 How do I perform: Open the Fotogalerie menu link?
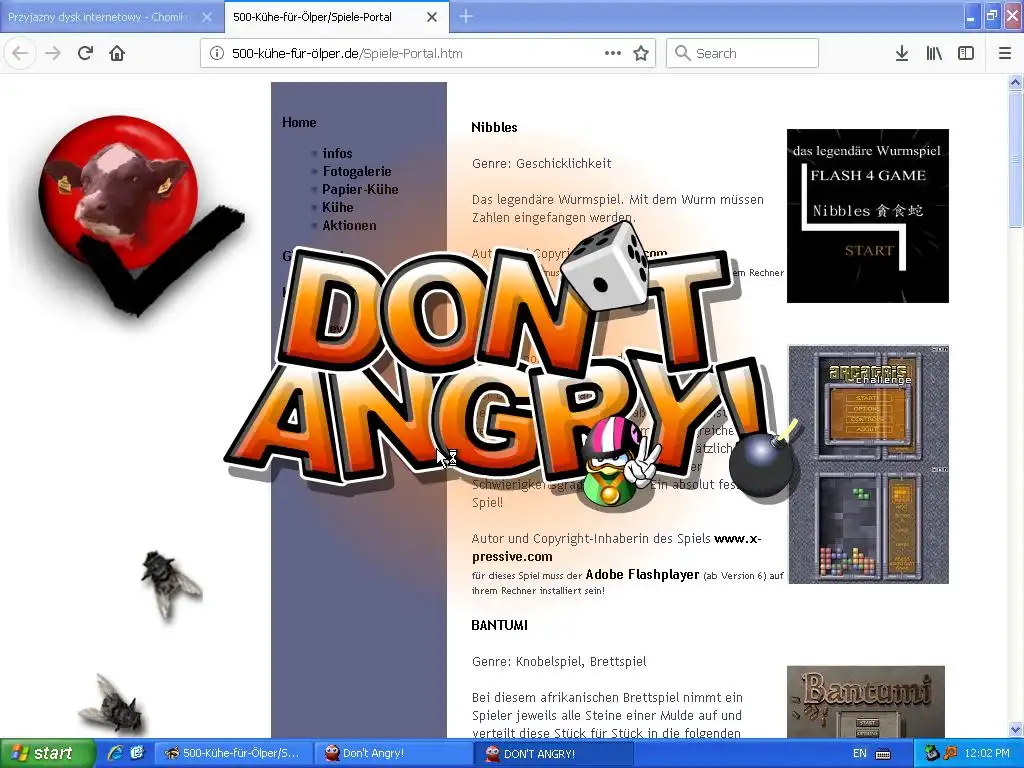tap(357, 171)
